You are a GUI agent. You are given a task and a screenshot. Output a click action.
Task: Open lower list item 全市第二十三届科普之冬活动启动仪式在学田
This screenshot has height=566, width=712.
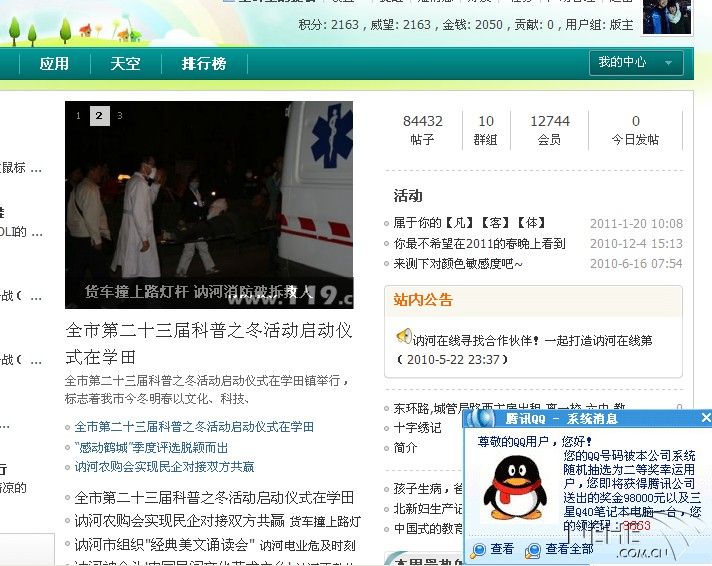pos(214,497)
